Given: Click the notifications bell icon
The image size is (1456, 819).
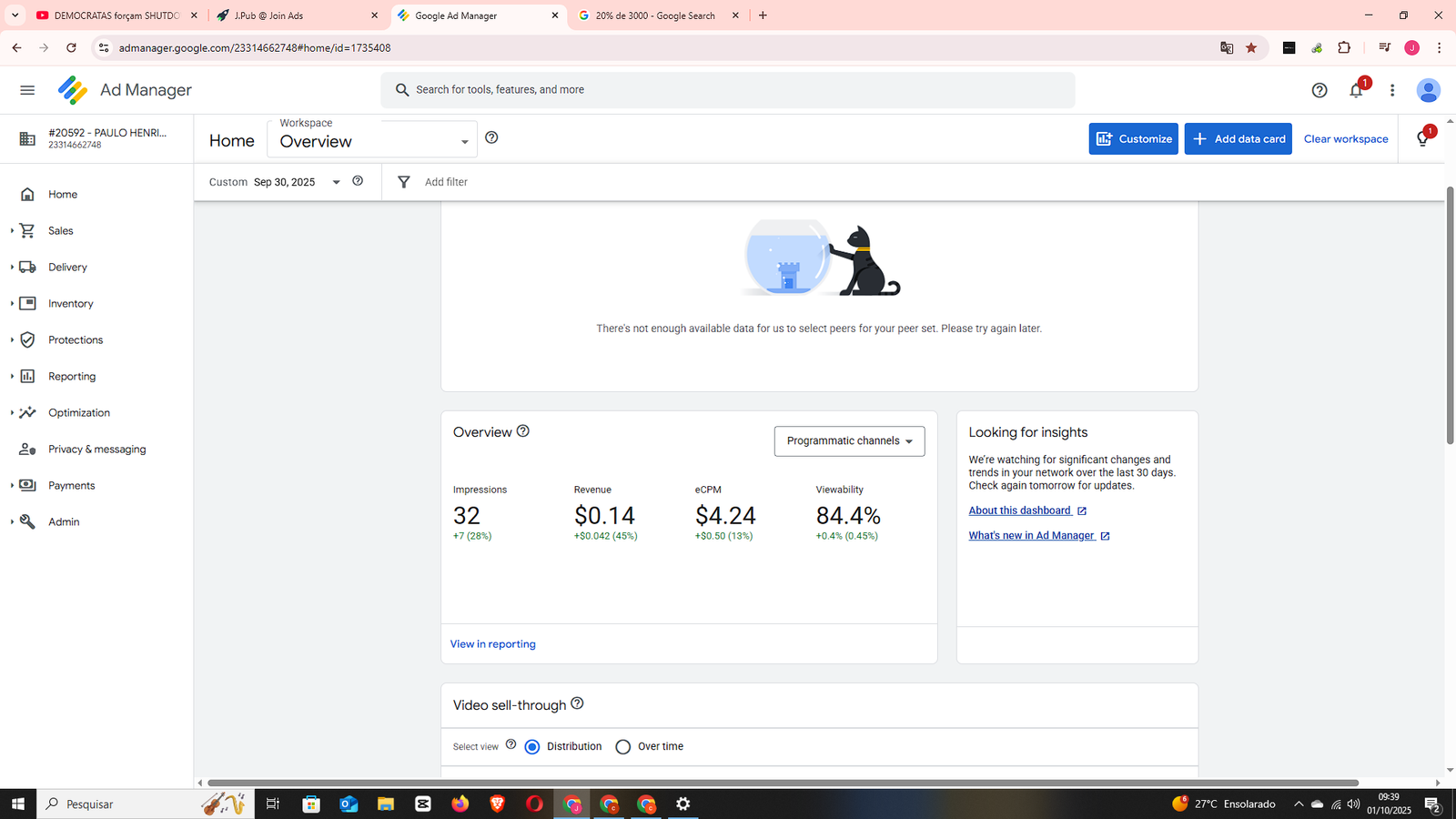Looking at the screenshot, I should [1356, 90].
